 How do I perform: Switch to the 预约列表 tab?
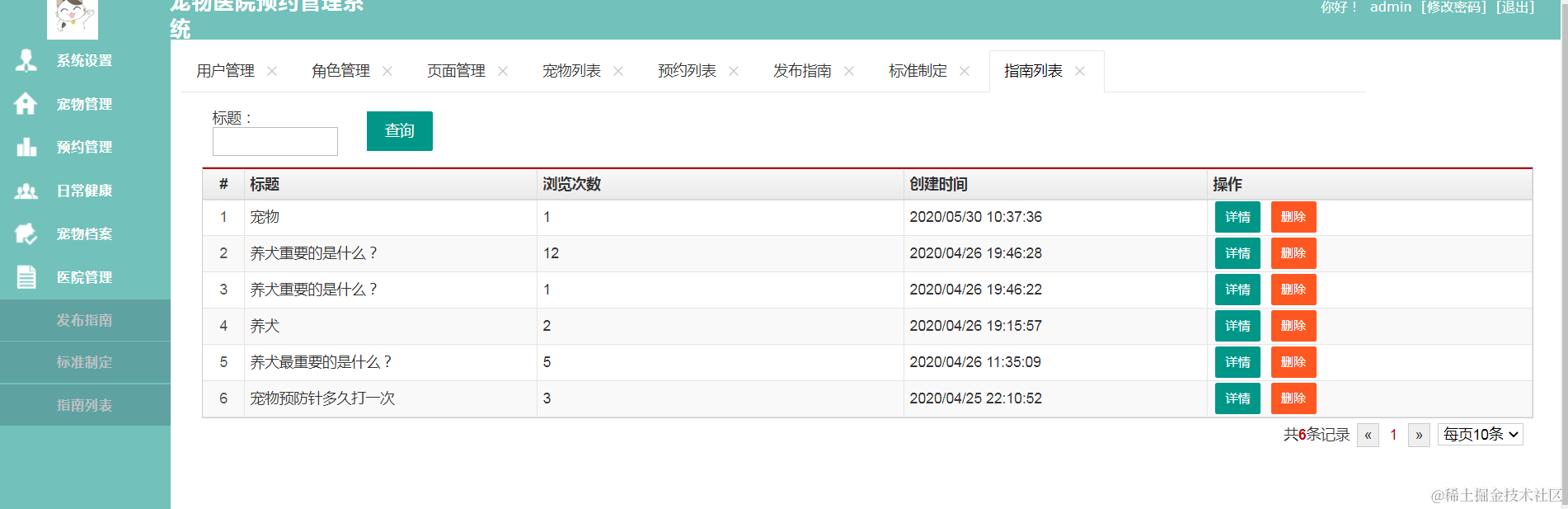point(687,71)
